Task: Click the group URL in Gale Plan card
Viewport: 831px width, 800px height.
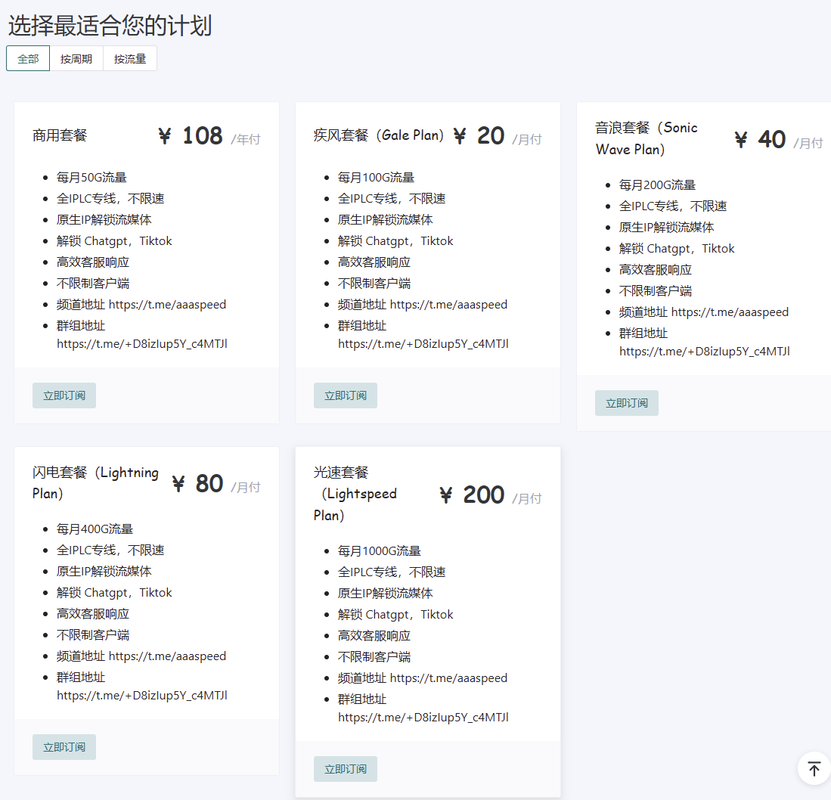Action: (423, 344)
